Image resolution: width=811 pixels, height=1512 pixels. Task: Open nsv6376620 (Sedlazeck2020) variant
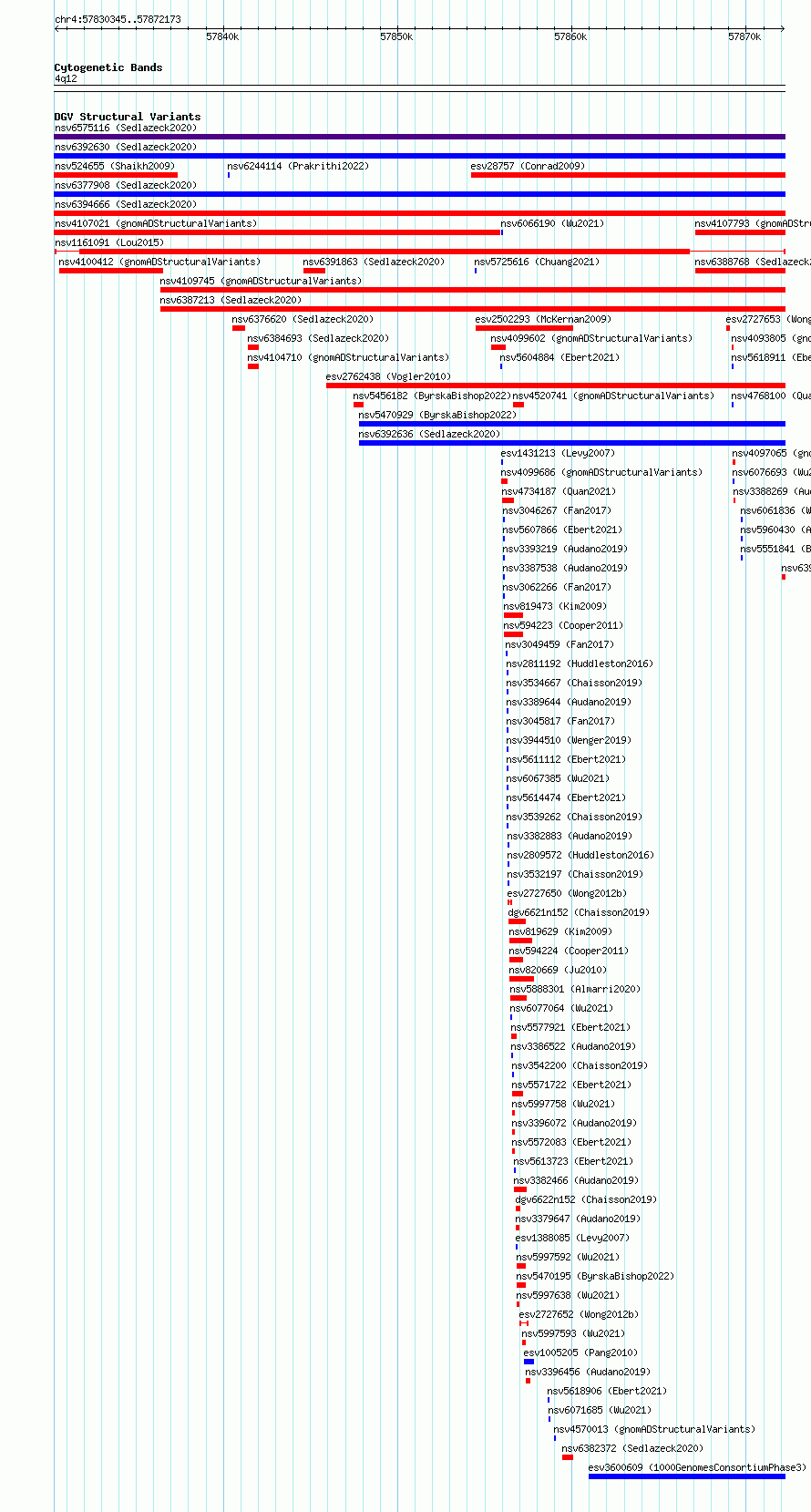coord(303,319)
